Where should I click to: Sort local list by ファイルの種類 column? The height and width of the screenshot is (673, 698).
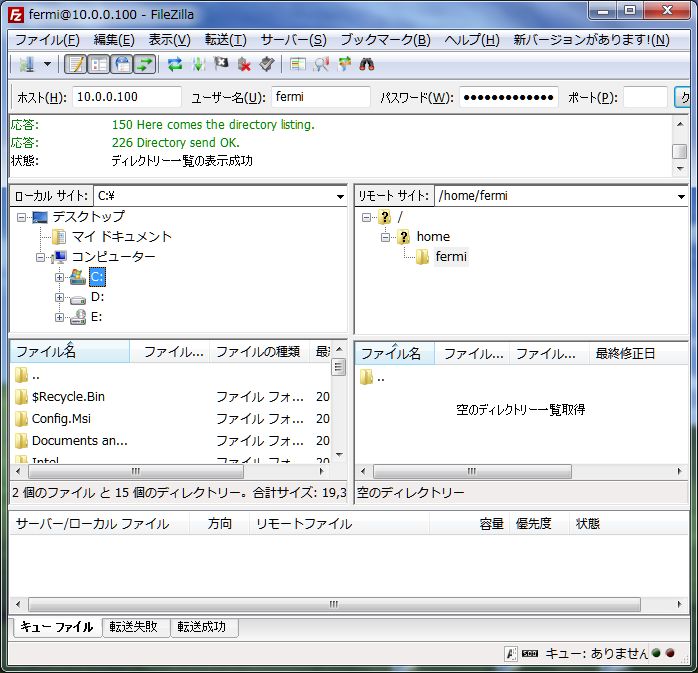(258, 352)
